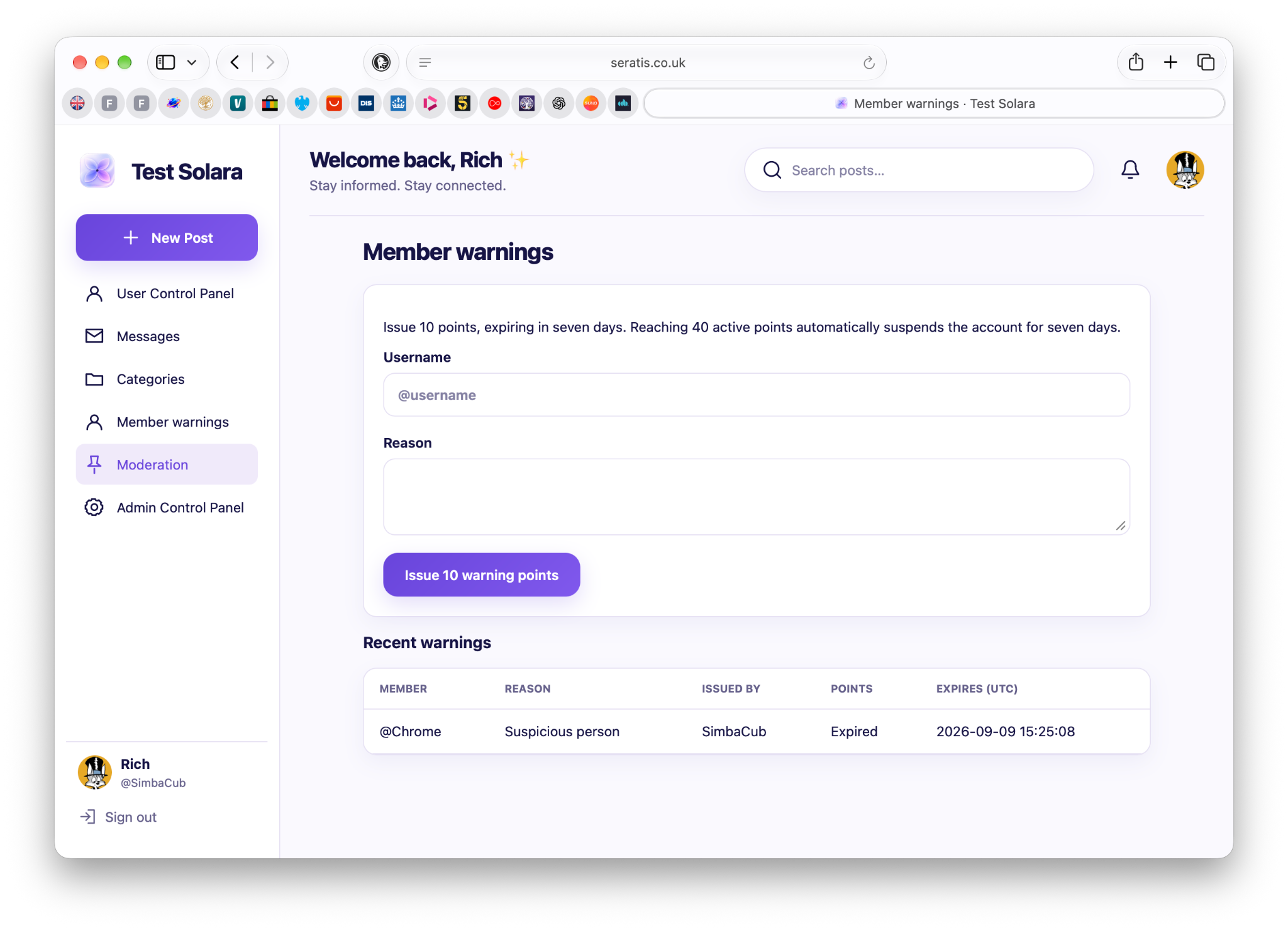Click the privacy shield icon
Viewport: 1288px width, 930px height.
pyautogui.click(x=381, y=62)
